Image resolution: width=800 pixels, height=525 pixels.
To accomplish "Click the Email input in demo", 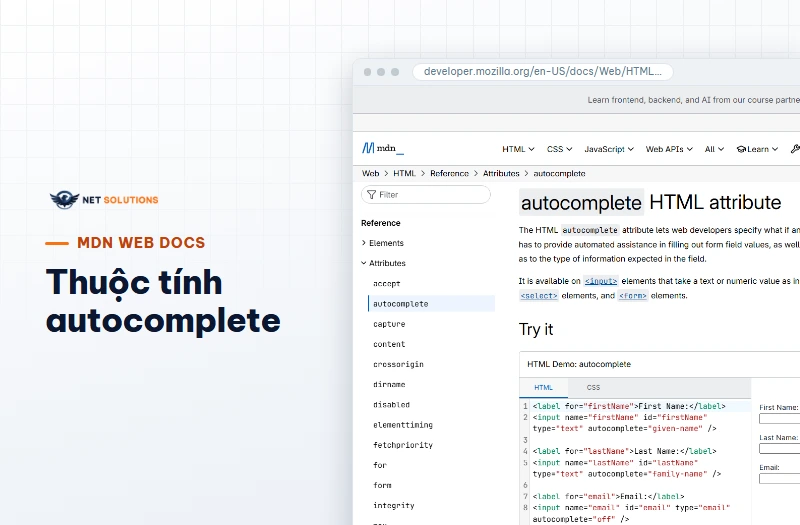I will click(x=779, y=479).
